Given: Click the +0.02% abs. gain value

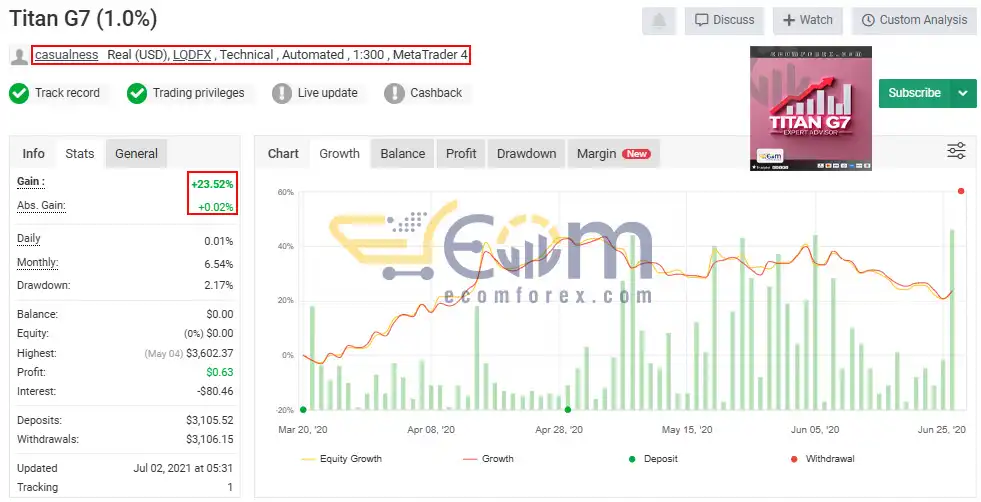Looking at the screenshot, I should tap(216, 207).
